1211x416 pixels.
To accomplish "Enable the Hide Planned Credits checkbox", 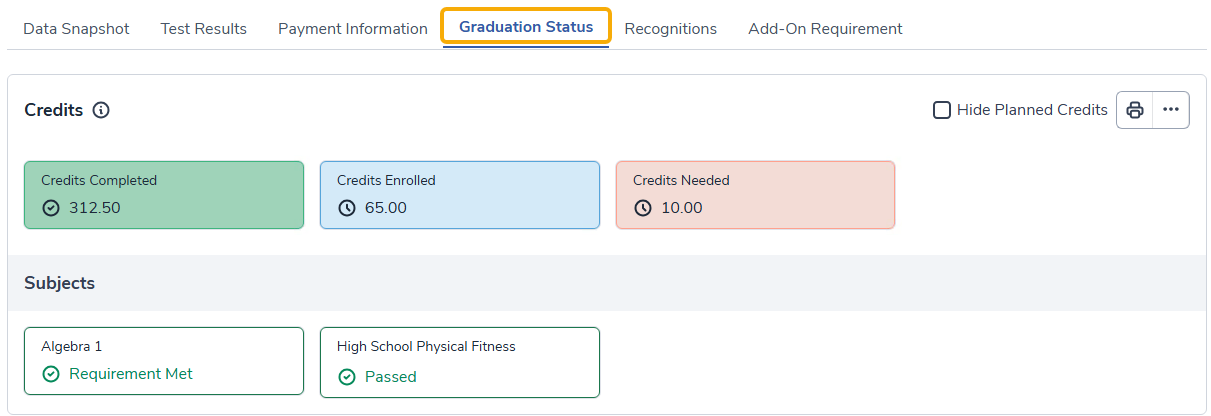I will click(x=942, y=110).
